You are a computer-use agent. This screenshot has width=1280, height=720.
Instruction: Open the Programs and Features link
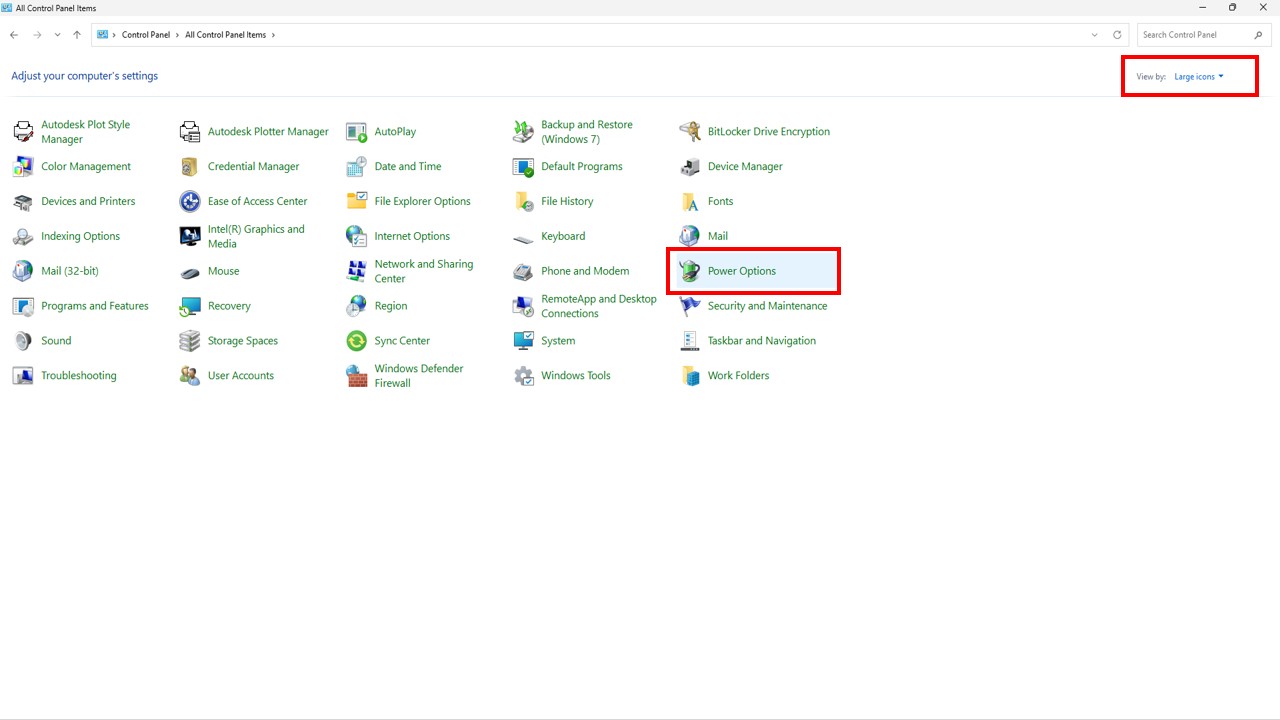(94, 306)
